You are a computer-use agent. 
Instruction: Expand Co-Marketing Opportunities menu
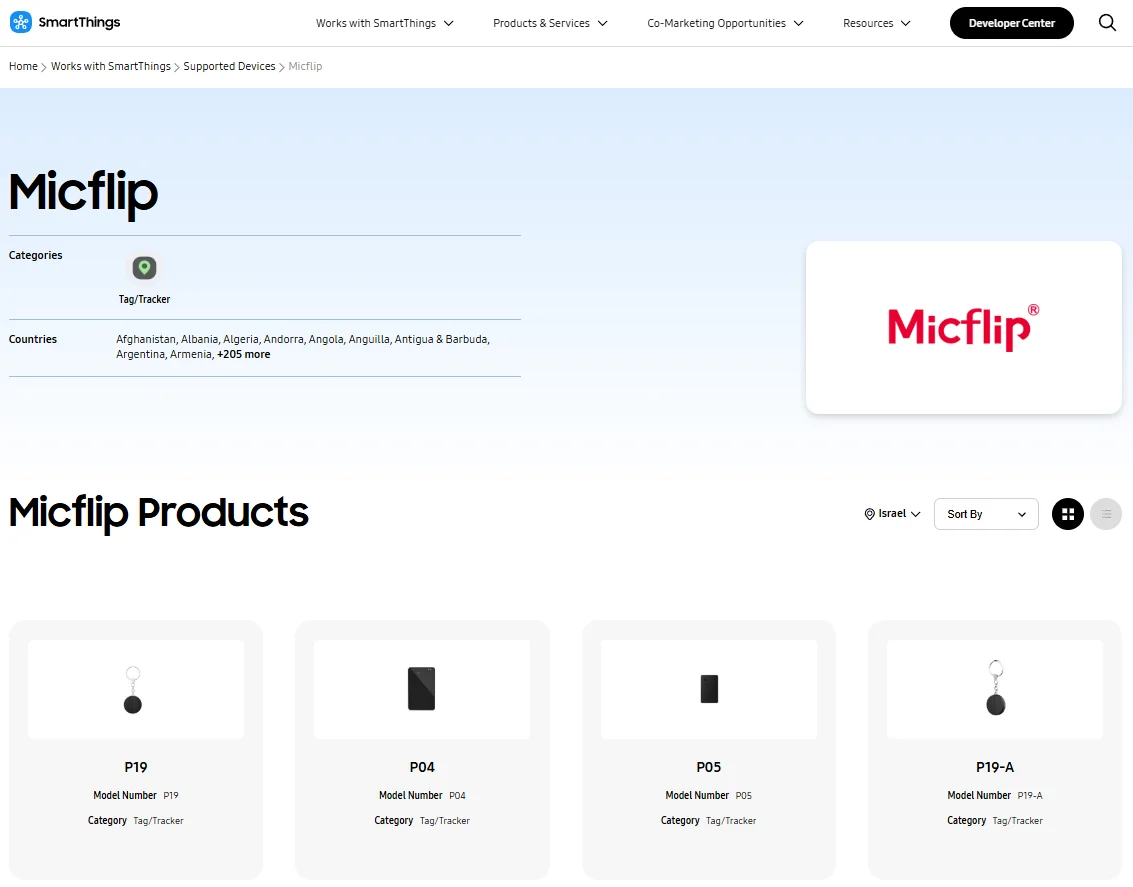pyautogui.click(x=725, y=23)
